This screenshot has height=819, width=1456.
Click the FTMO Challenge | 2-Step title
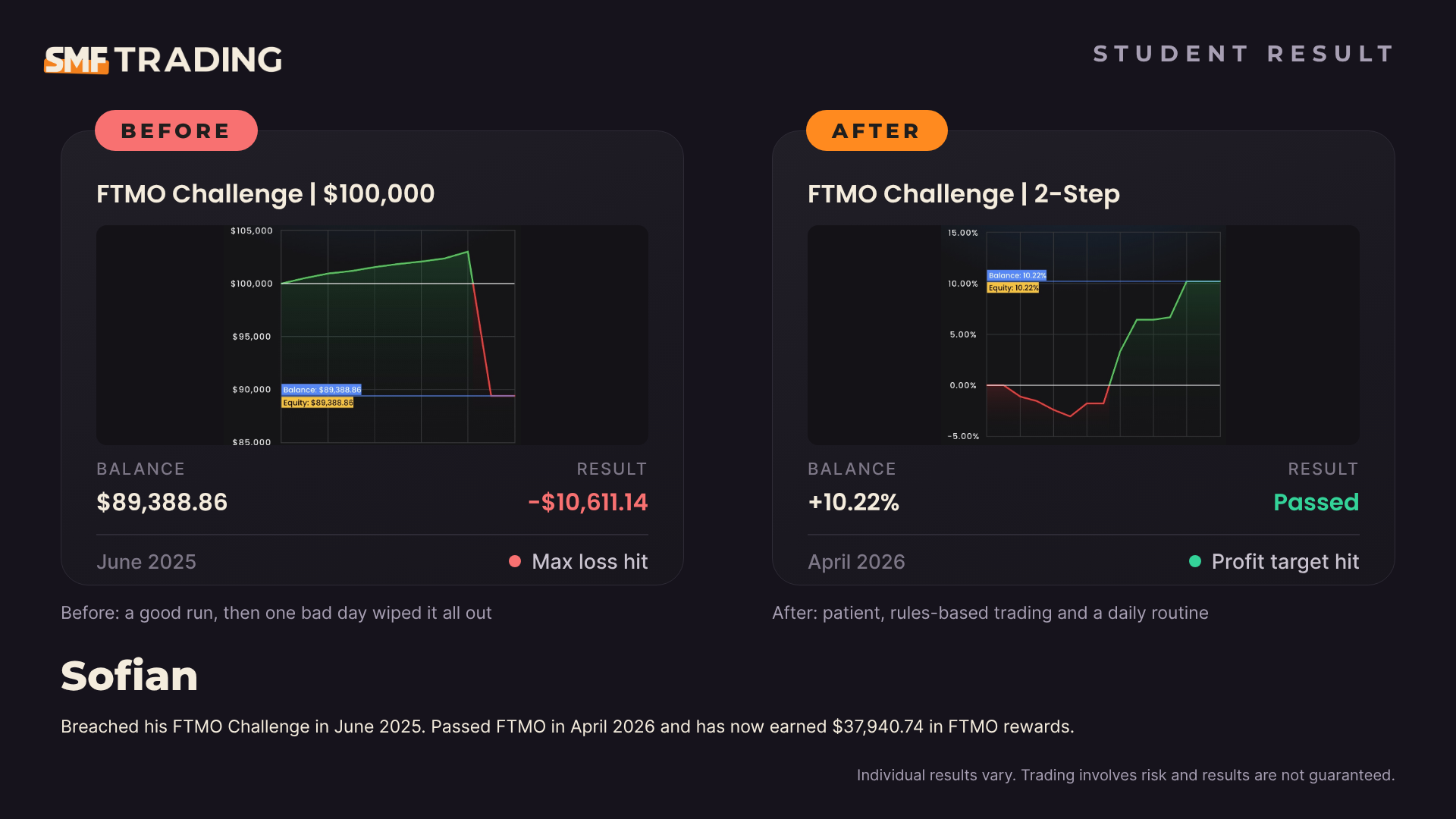point(964,194)
